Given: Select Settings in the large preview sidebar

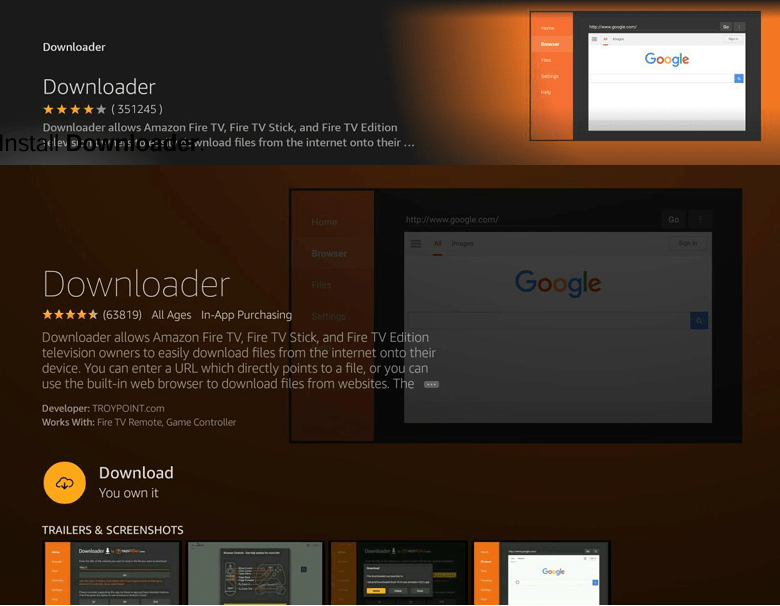Looking at the screenshot, I should [328, 316].
